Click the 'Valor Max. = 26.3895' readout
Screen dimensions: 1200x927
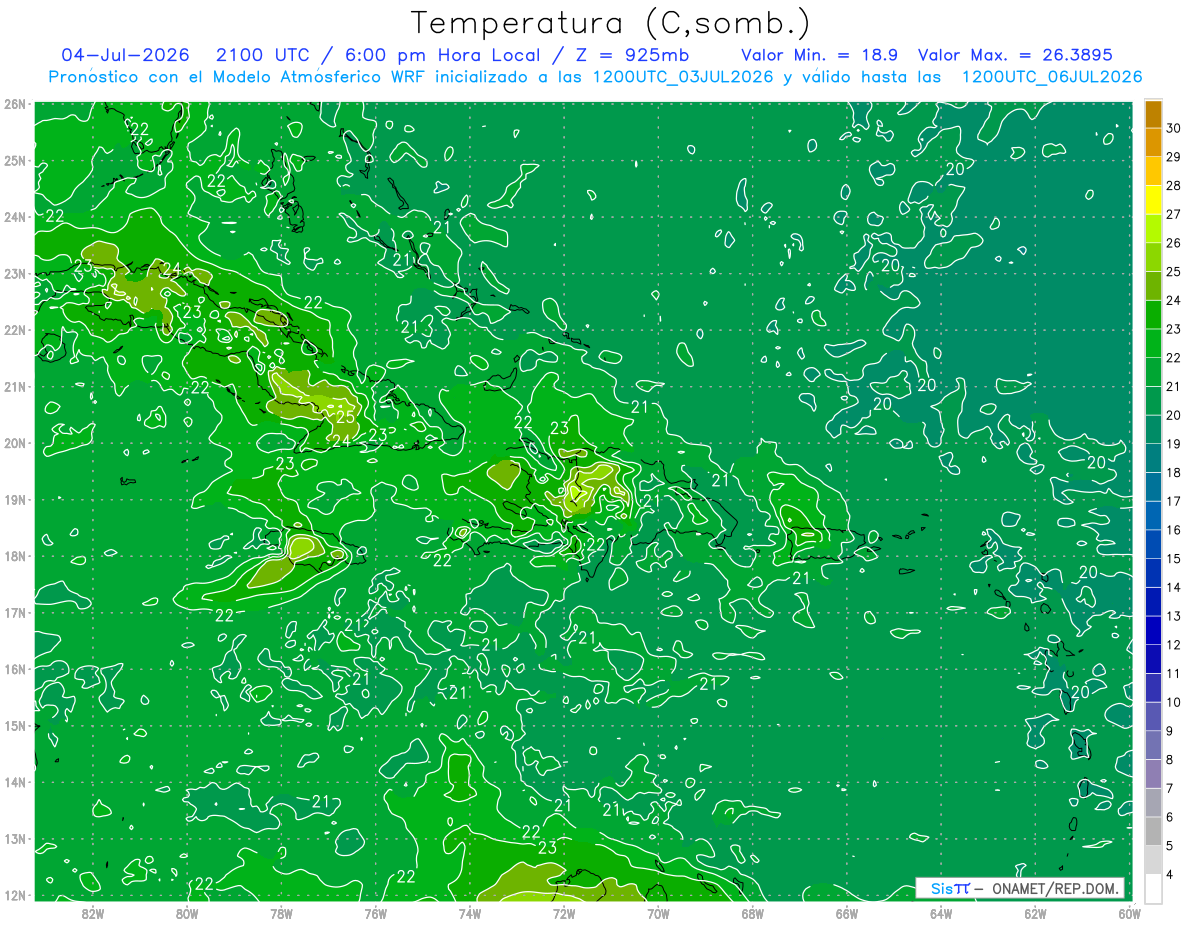pos(1015,55)
